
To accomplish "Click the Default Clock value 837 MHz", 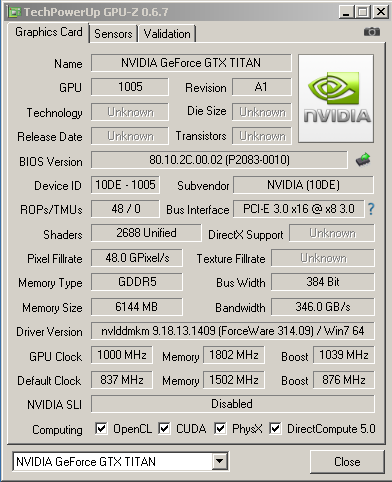I will point(122,380).
